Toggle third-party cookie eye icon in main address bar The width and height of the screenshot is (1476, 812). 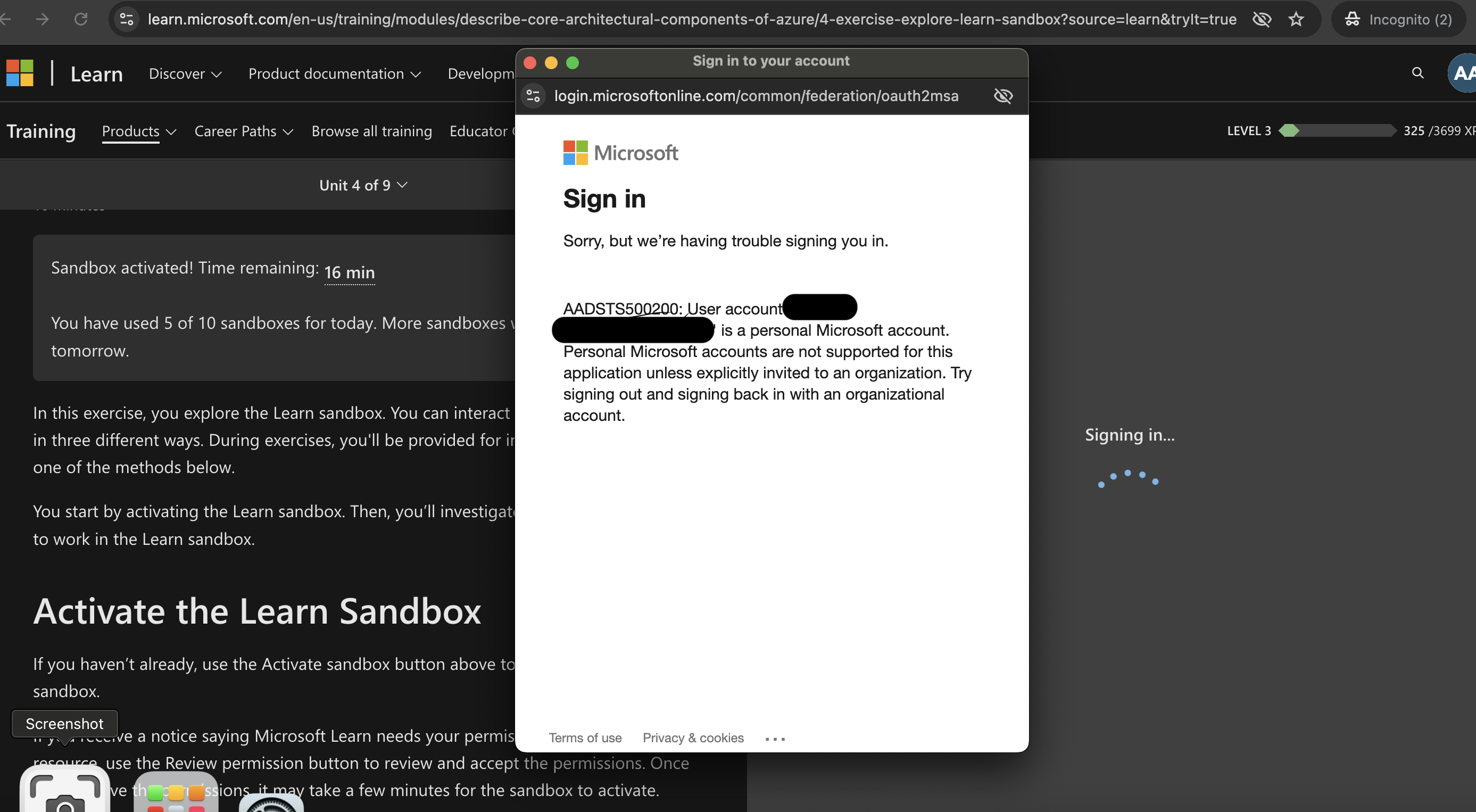[1262, 20]
